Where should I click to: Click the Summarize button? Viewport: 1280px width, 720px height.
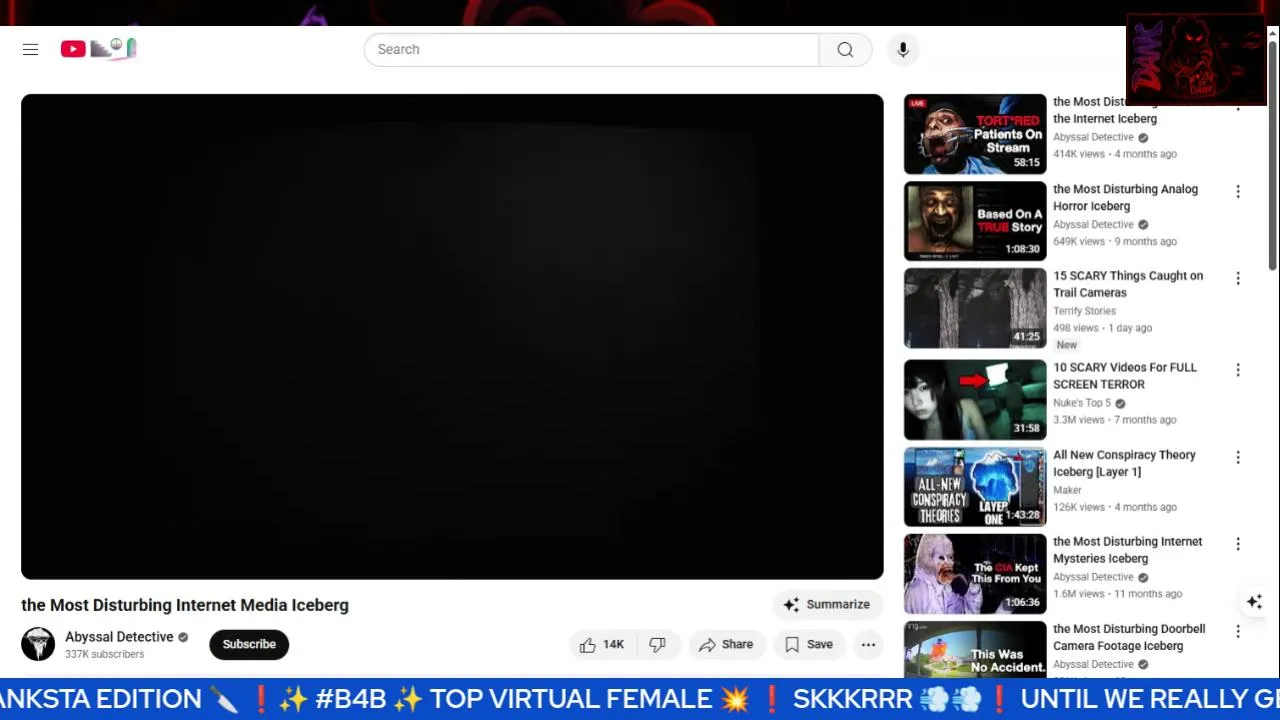[x=827, y=604]
